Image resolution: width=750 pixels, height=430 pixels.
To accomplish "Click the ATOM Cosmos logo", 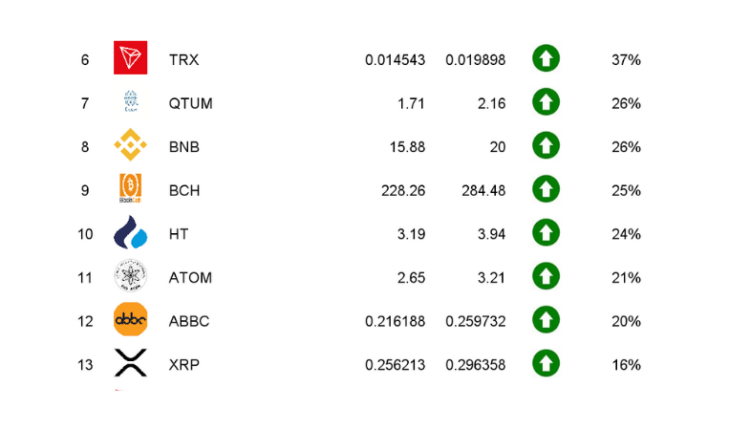I will click(130, 276).
